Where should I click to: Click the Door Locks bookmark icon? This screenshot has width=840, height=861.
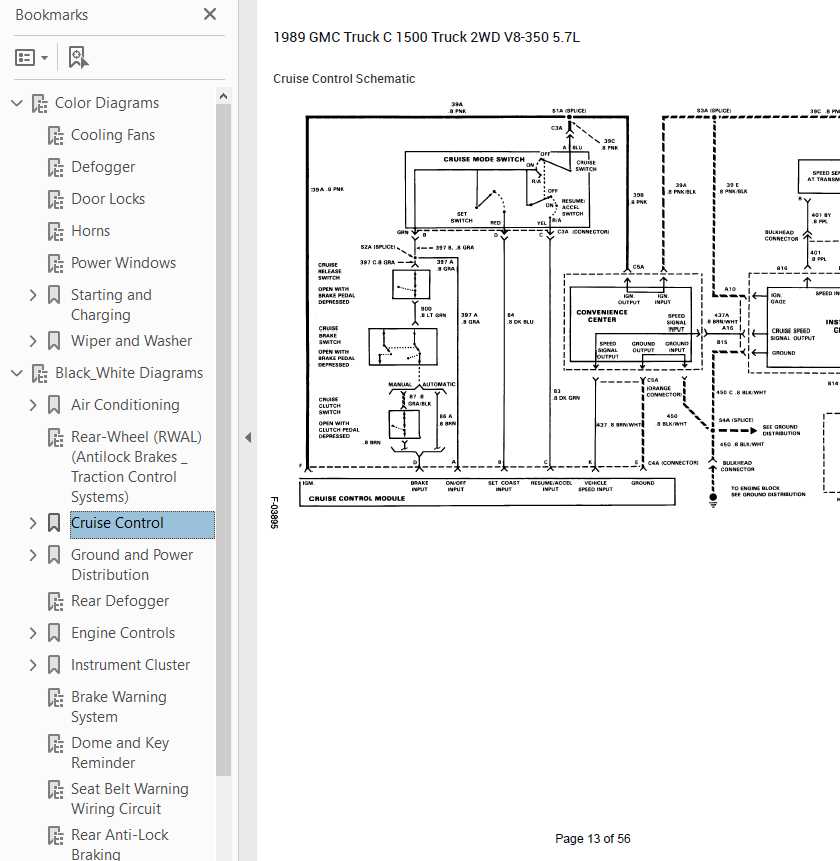click(55, 199)
